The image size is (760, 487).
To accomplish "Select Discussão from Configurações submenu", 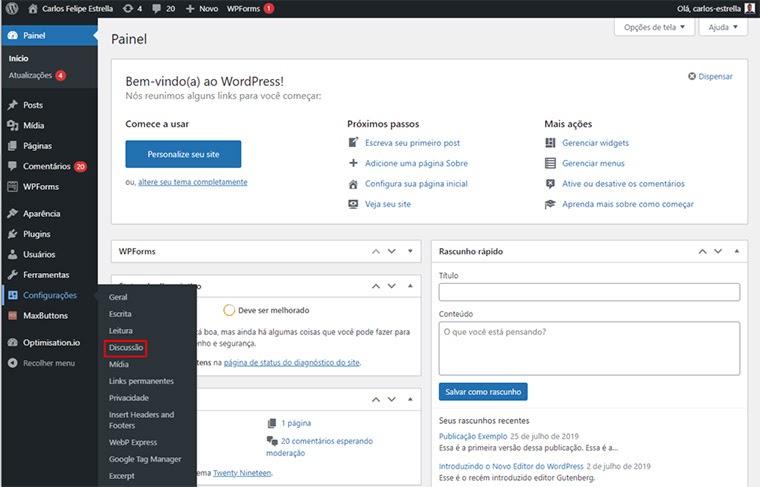I will click(126, 348).
